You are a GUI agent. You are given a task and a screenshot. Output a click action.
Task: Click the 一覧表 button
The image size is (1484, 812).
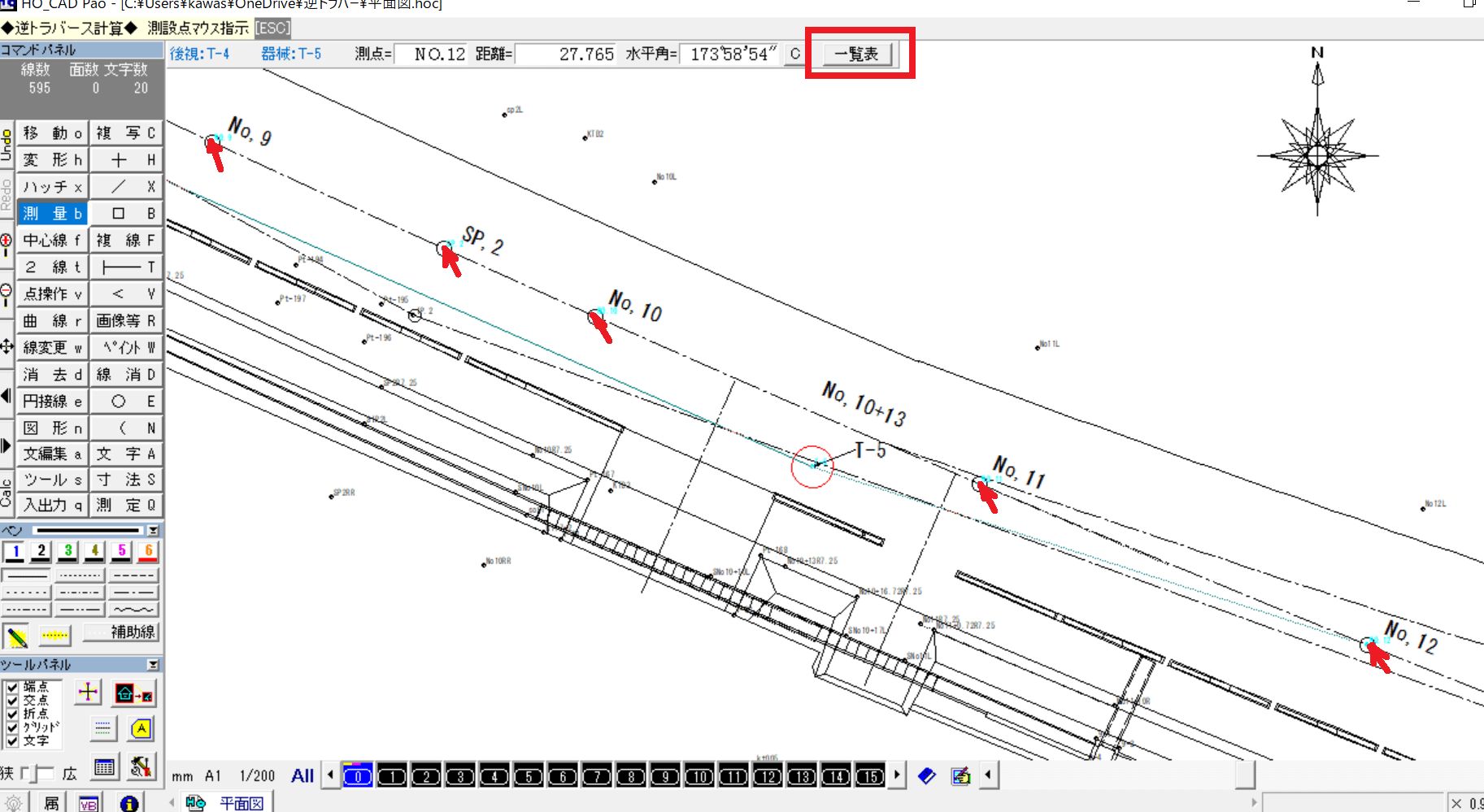[857, 54]
